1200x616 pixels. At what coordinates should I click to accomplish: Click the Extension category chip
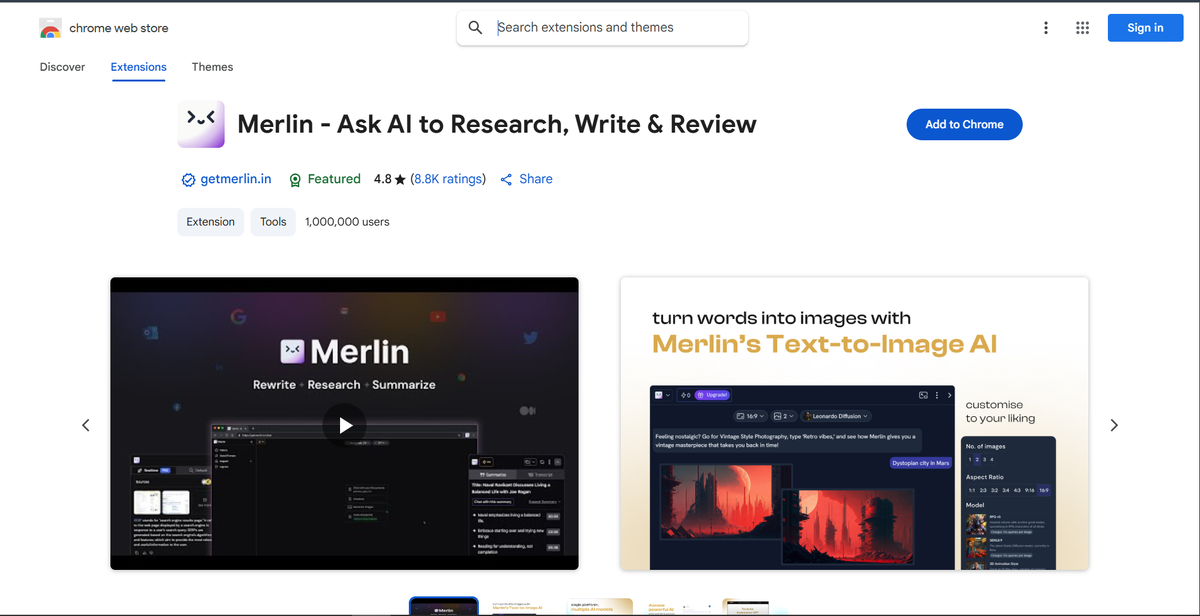click(211, 222)
